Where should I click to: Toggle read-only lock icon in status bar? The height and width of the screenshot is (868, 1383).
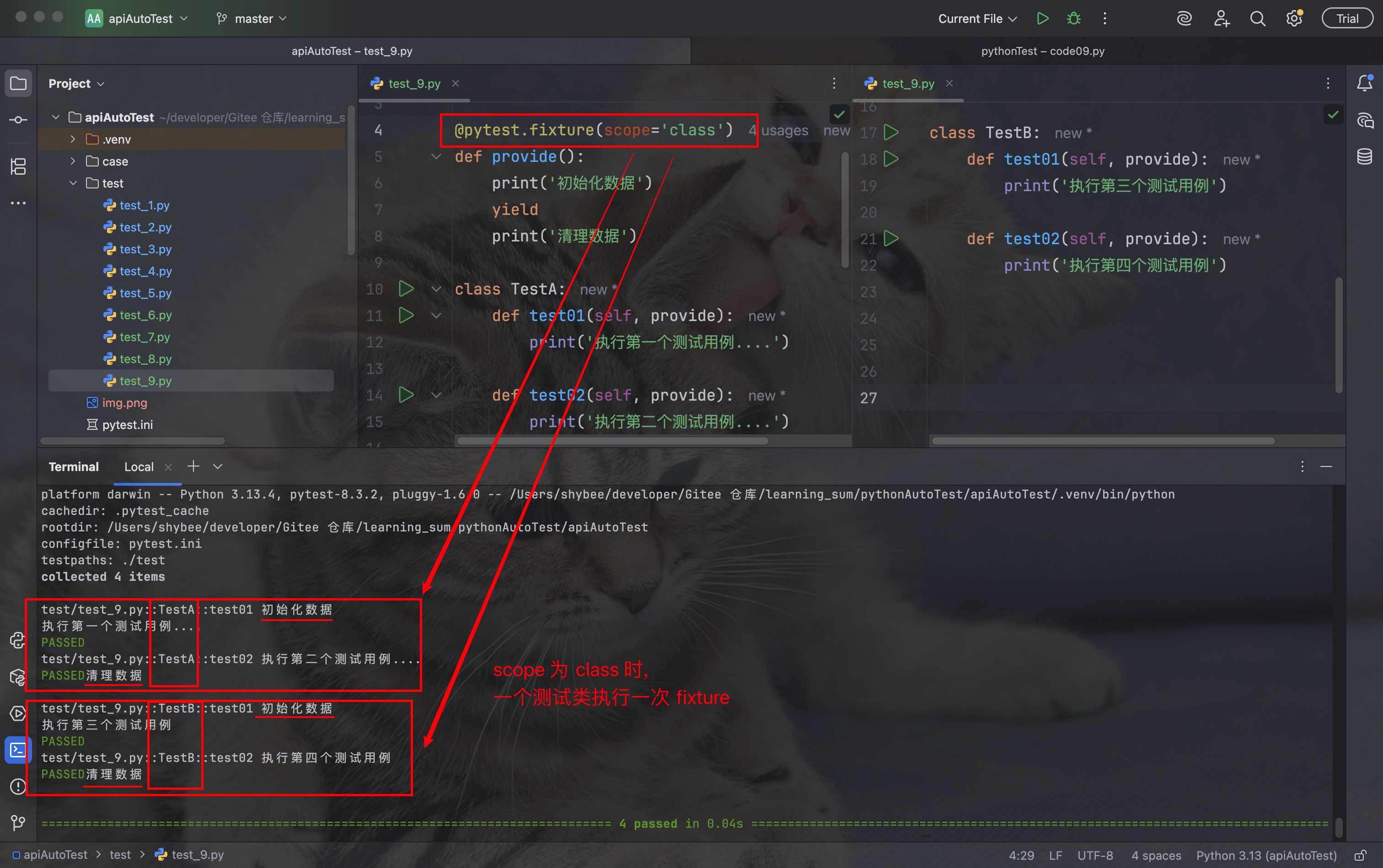pos(1360,855)
